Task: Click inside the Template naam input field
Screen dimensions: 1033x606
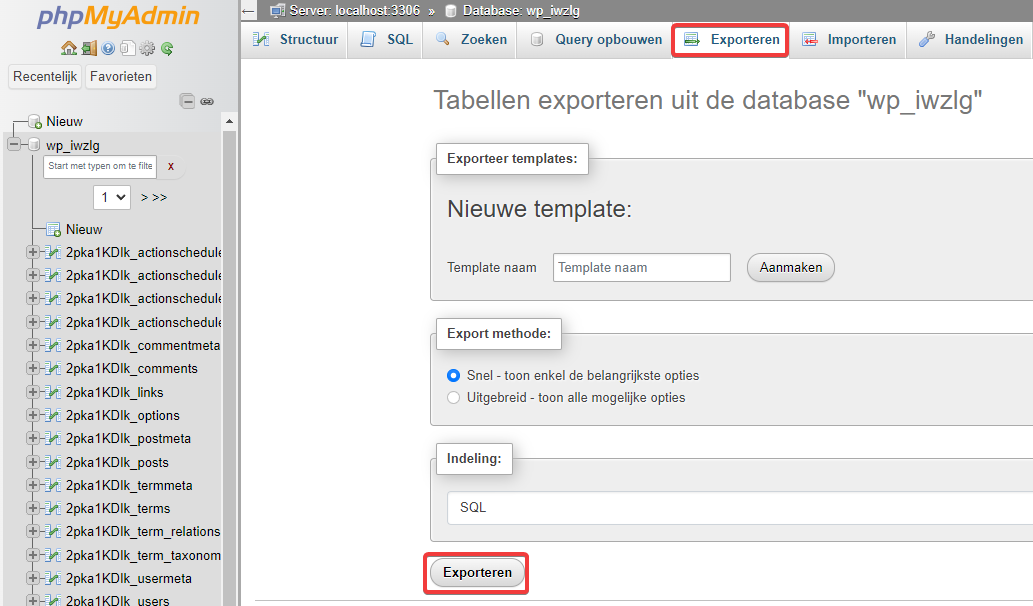Action: 641,267
